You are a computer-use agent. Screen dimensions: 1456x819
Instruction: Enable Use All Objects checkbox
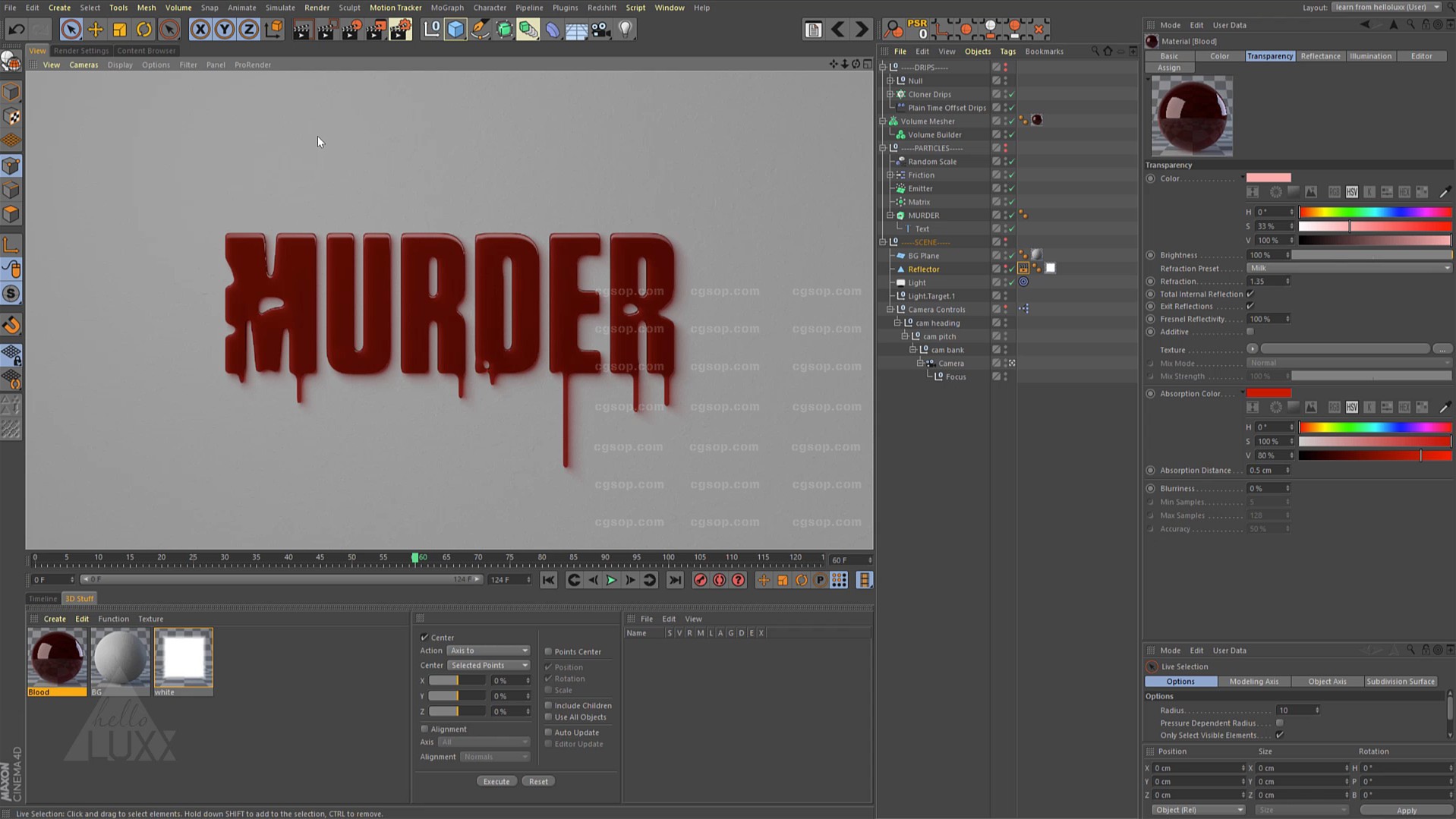click(x=548, y=717)
